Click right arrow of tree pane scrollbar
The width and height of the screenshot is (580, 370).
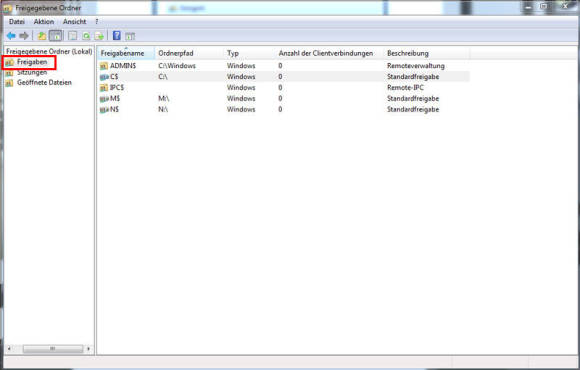click(88, 349)
